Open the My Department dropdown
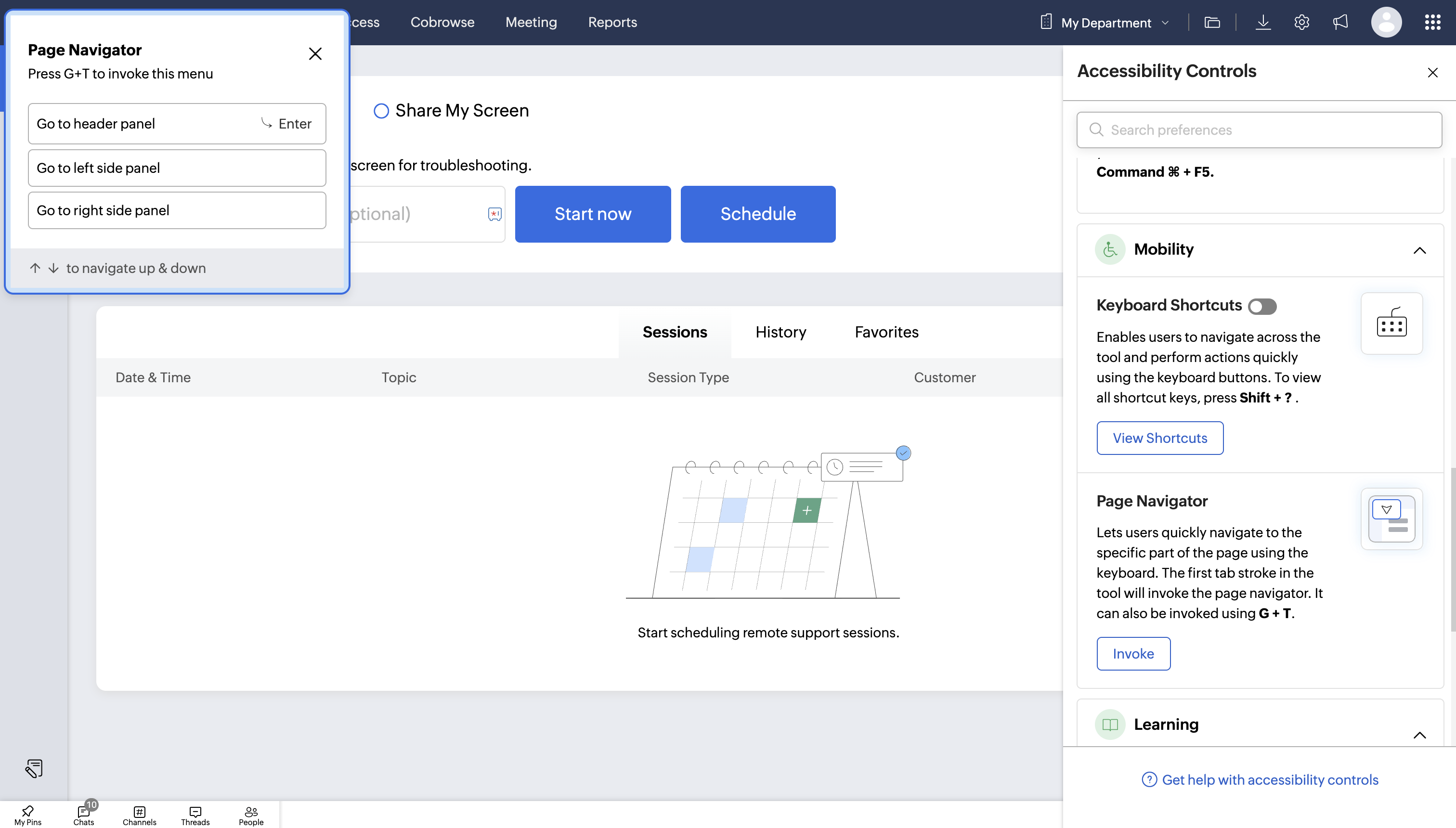Screen dimensions: 1456x828 (x=1106, y=23)
